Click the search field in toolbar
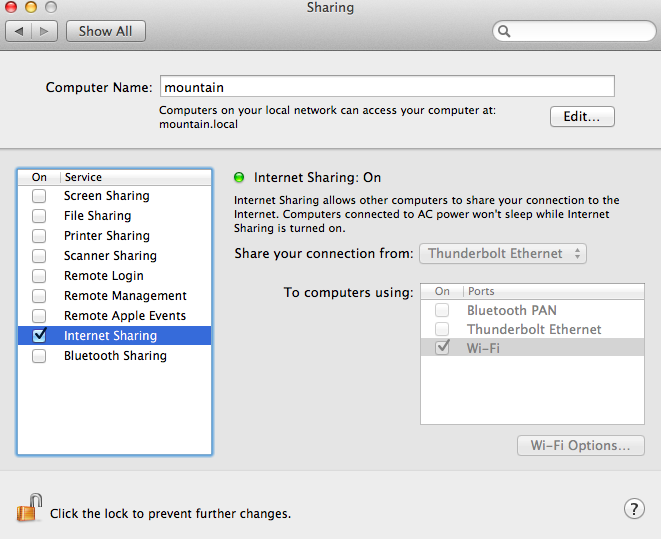The width and height of the screenshot is (661, 539). click(x=574, y=31)
